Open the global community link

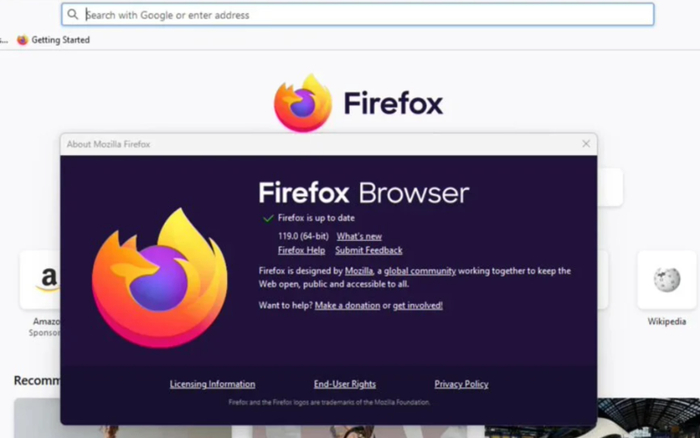point(420,271)
